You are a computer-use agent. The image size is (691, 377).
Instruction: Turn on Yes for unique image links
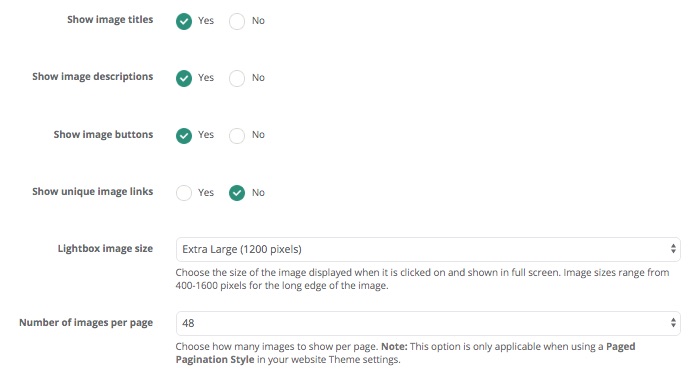[184, 193]
